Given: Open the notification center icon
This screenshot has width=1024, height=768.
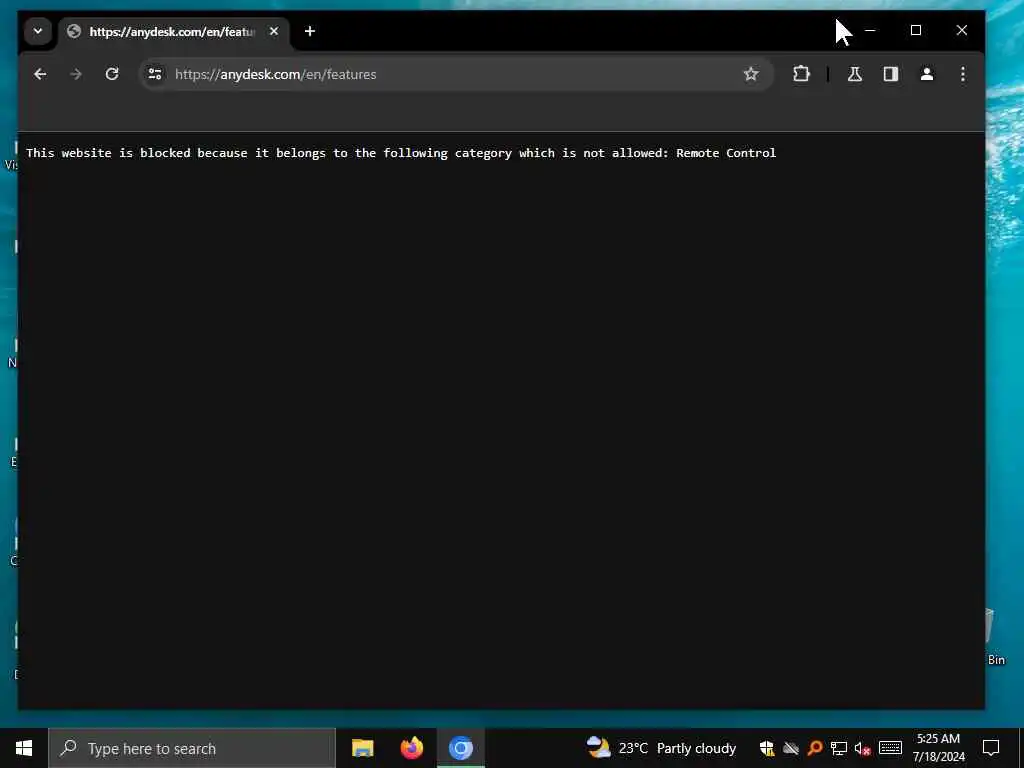Looking at the screenshot, I should (x=991, y=748).
